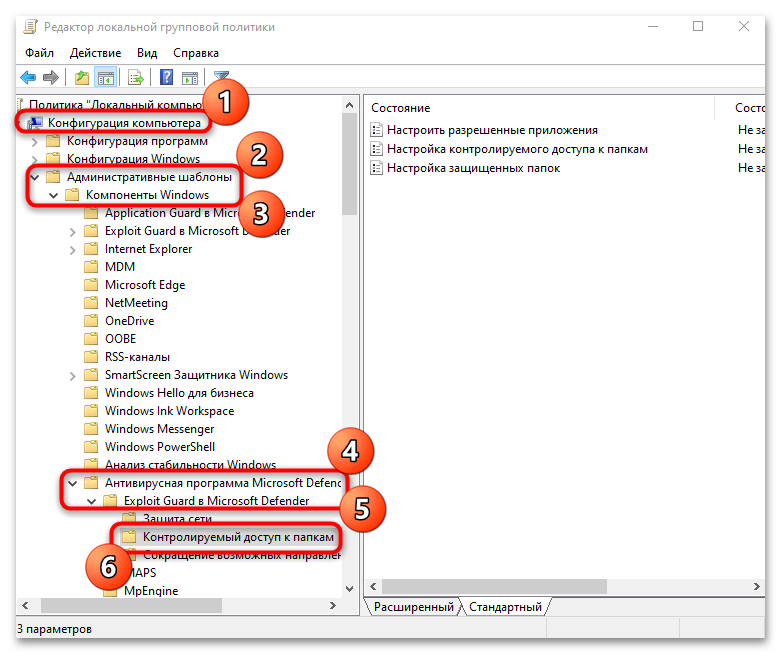Click the Export list toolbar icon
781x654 pixels.
click(x=136, y=78)
